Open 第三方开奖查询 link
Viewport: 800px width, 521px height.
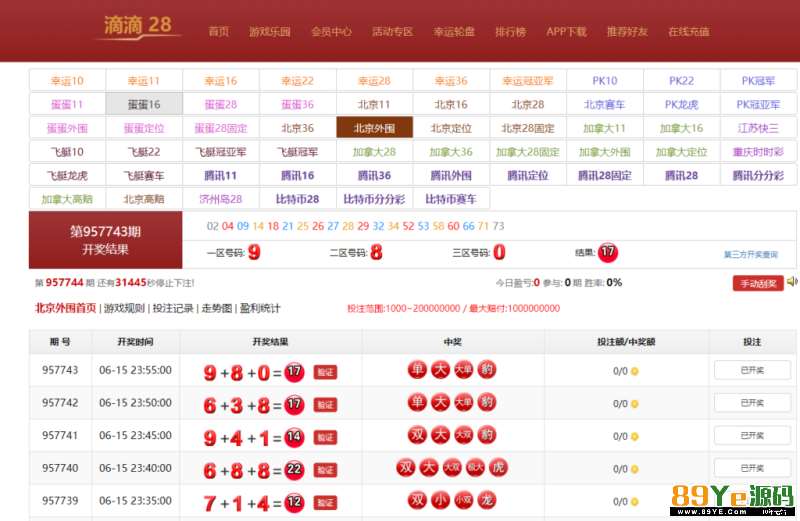pos(751,254)
